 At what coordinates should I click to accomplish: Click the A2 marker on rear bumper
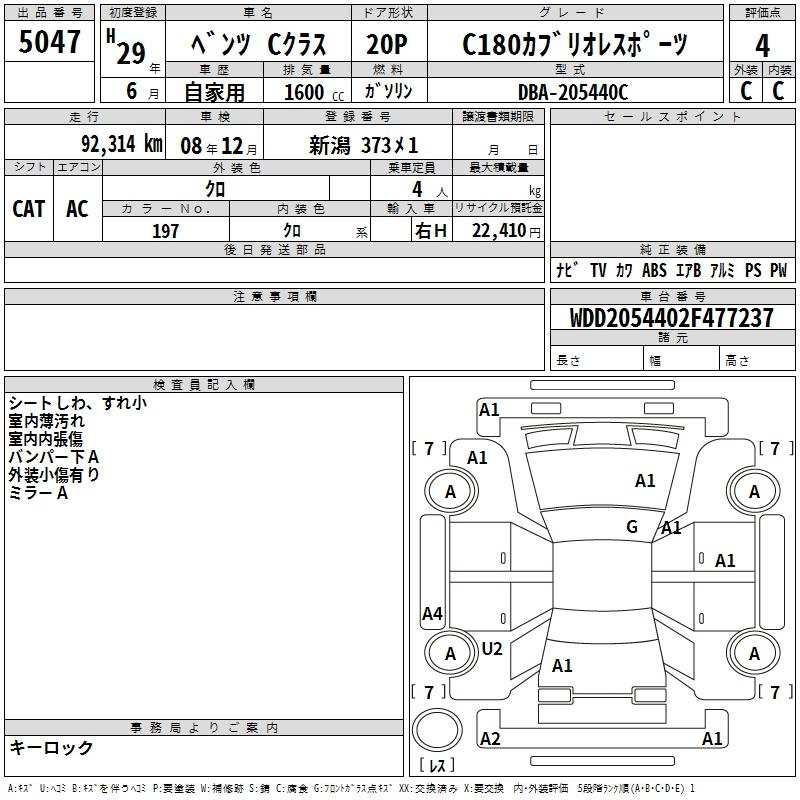click(490, 739)
